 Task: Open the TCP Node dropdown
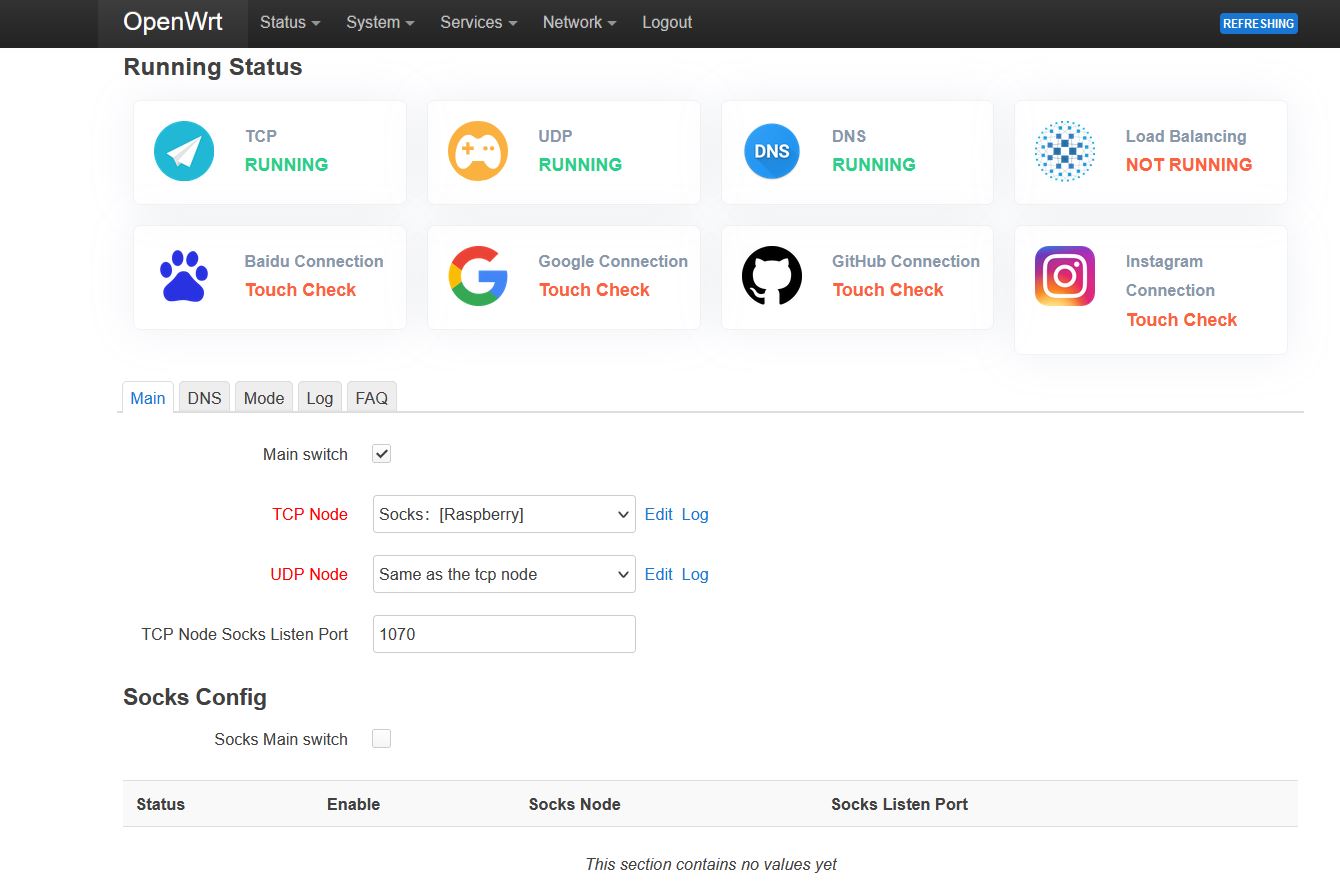click(503, 513)
